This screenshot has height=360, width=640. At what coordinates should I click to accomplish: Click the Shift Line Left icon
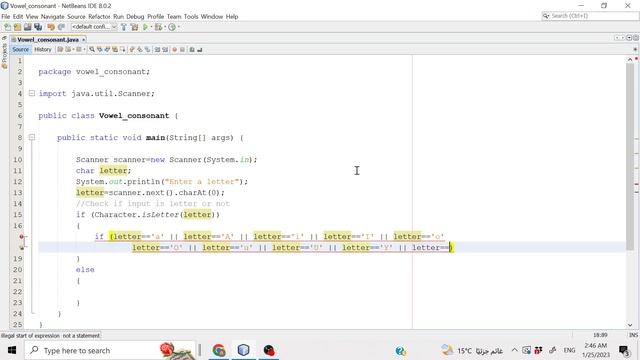coord(157,49)
